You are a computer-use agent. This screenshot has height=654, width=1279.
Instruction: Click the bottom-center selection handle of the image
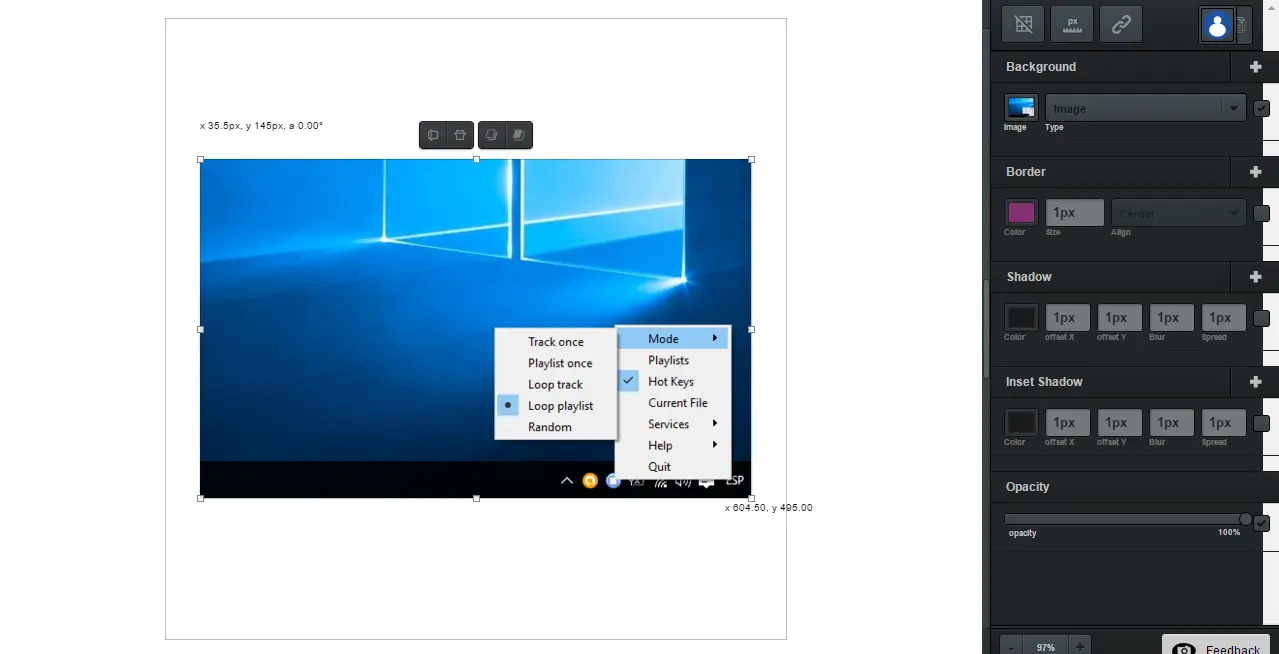(x=476, y=498)
